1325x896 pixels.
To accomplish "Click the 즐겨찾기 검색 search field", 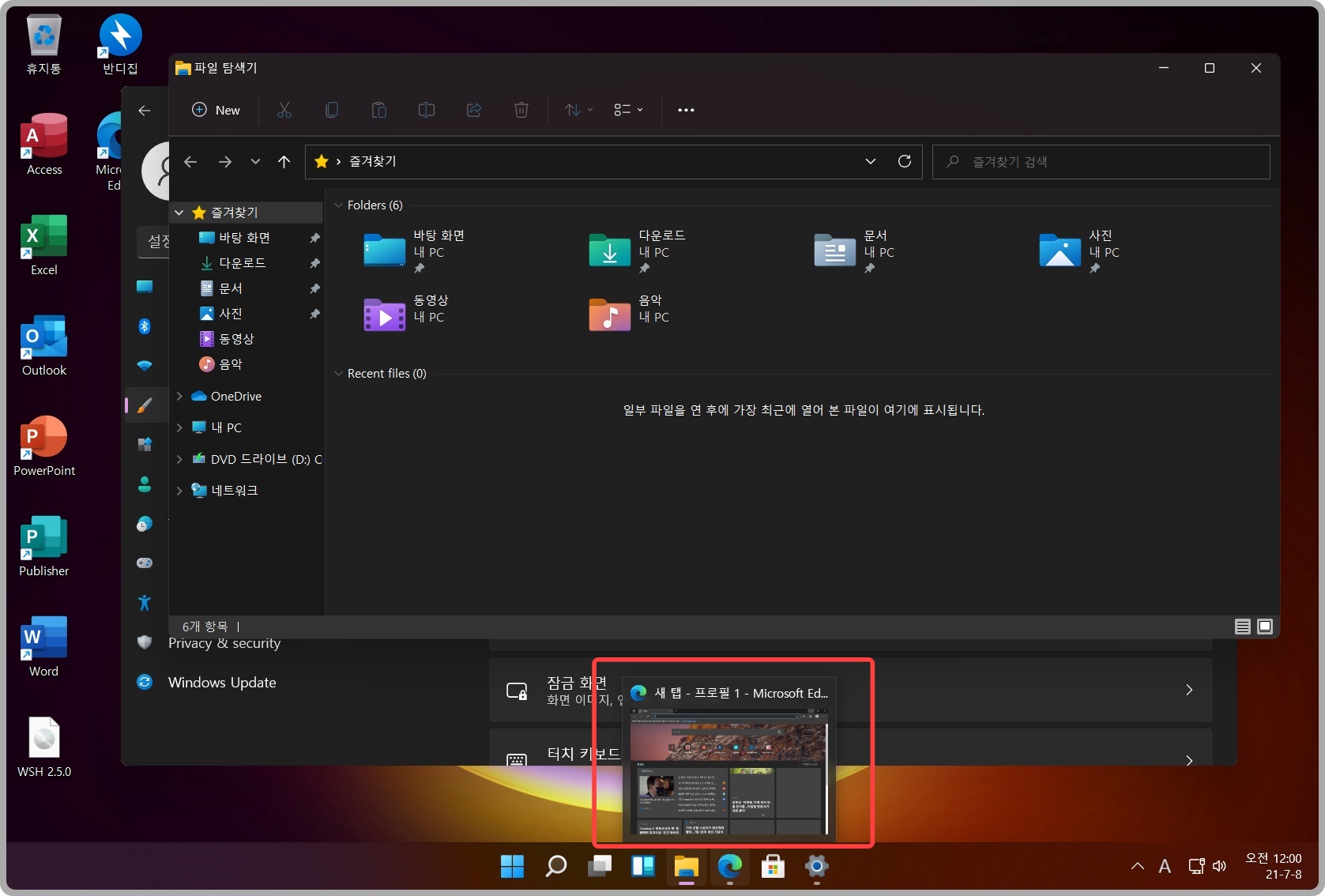I will [1101, 161].
